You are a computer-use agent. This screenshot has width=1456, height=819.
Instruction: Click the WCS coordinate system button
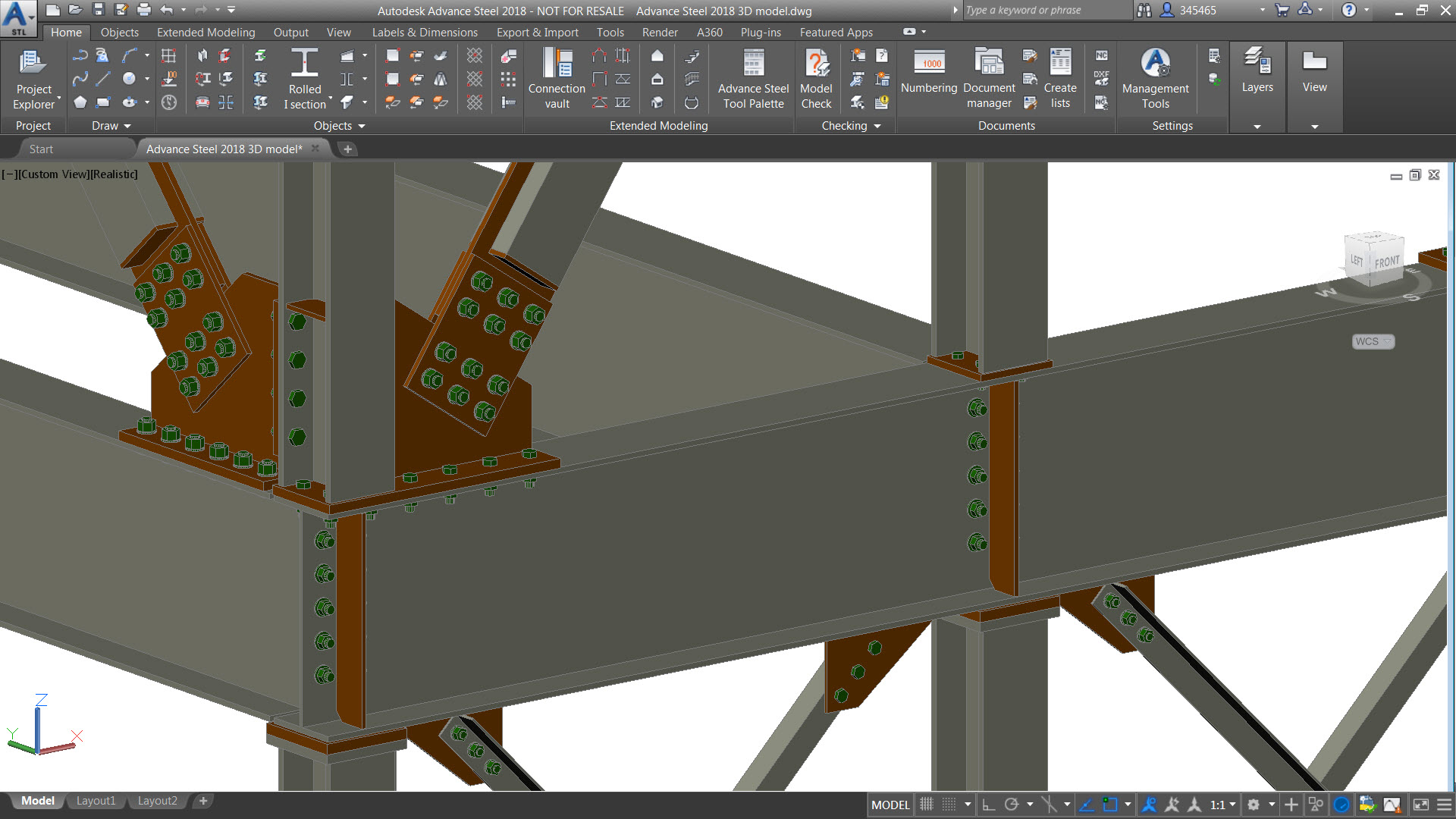[1372, 341]
